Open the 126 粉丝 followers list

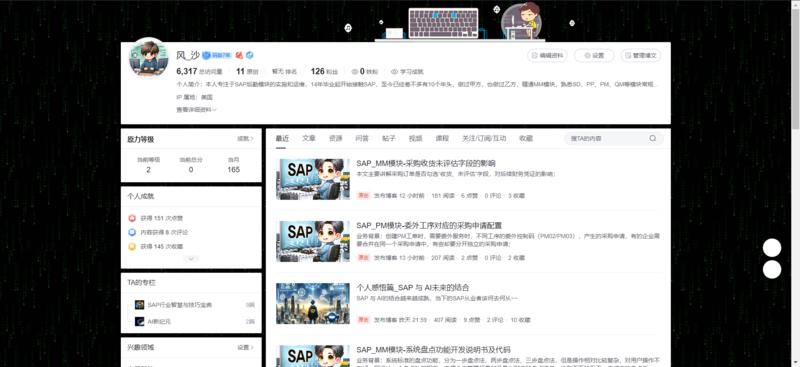tap(324, 71)
